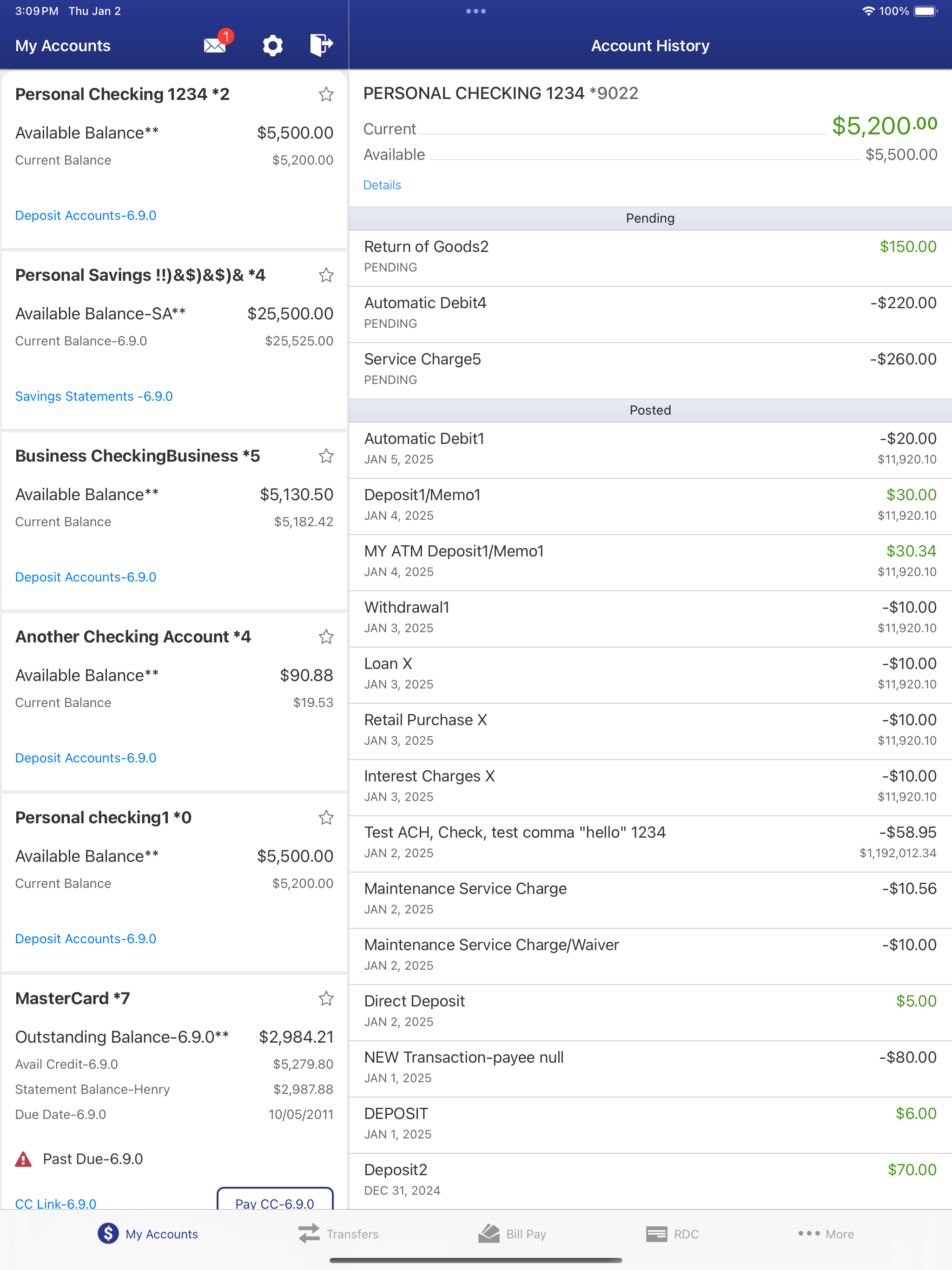Open settings gear icon
The height and width of the screenshot is (1270, 952).
tap(273, 46)
